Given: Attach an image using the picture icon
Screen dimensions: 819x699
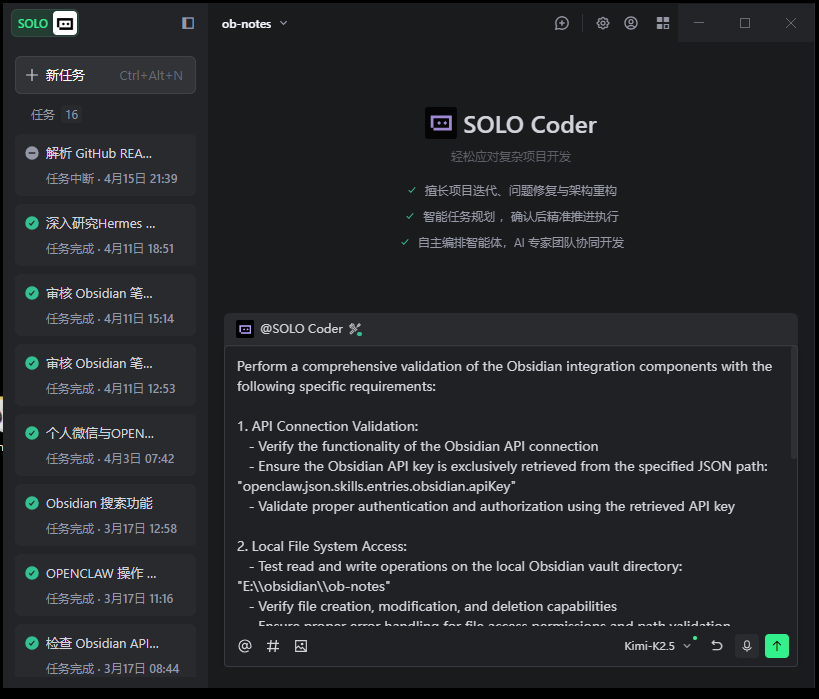Looking at the screenshot, I should 301,646.
